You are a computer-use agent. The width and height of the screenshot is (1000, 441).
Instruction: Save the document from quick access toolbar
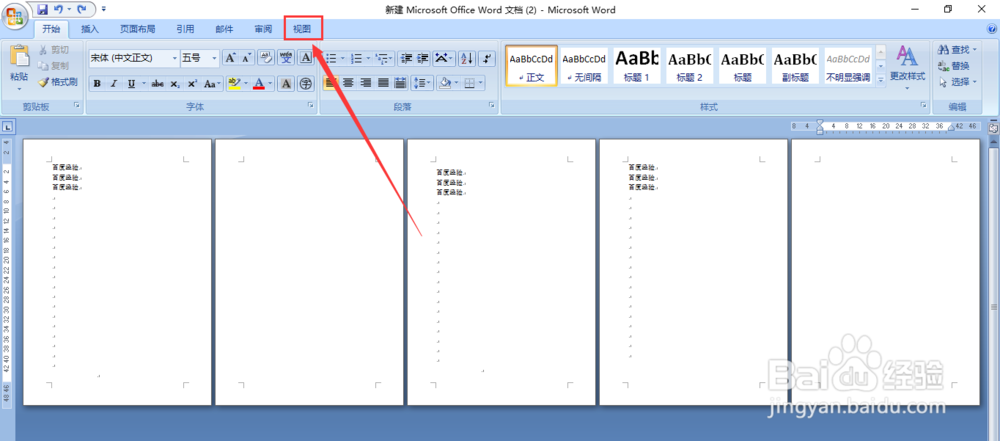coord(43,10)
